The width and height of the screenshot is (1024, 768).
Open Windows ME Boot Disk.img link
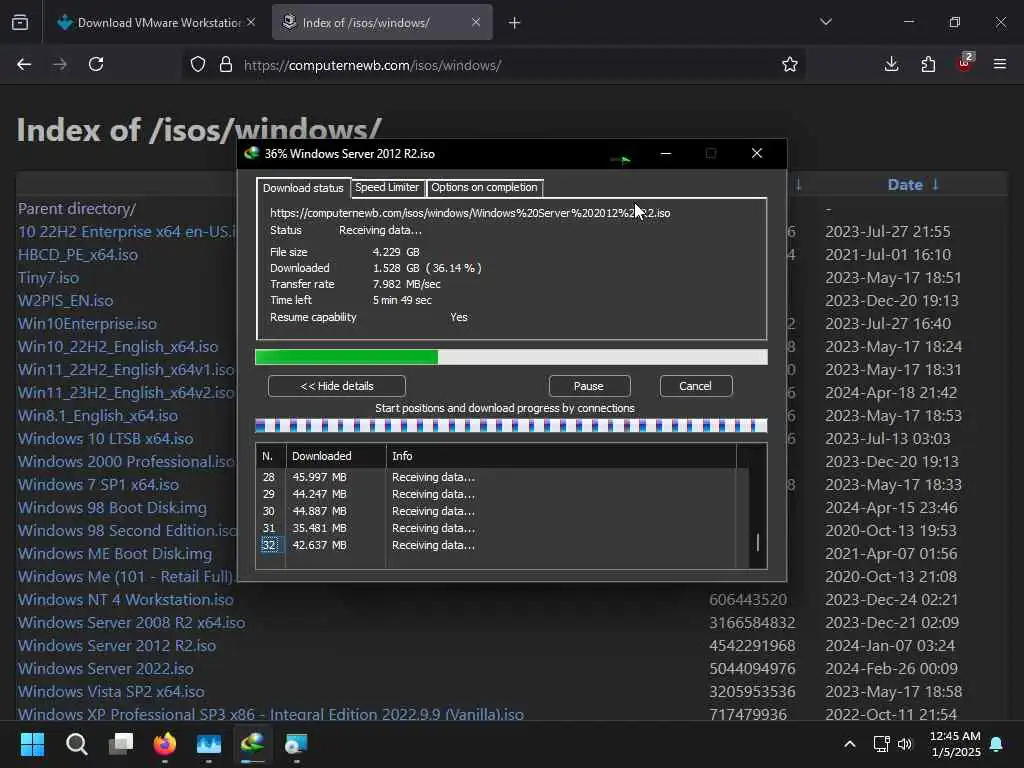point(115,553)
